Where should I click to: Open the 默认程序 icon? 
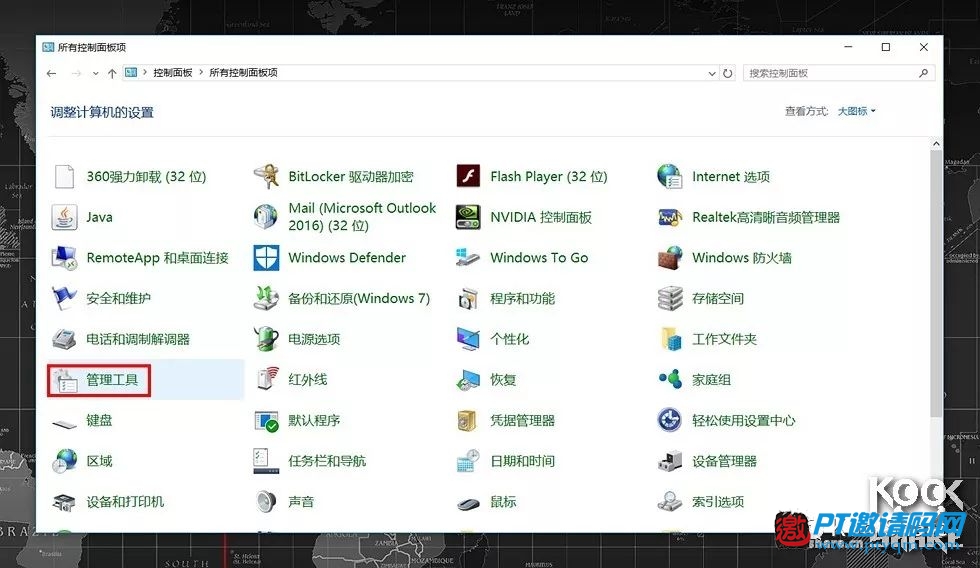pyautogui.click(x=266, y=421)
